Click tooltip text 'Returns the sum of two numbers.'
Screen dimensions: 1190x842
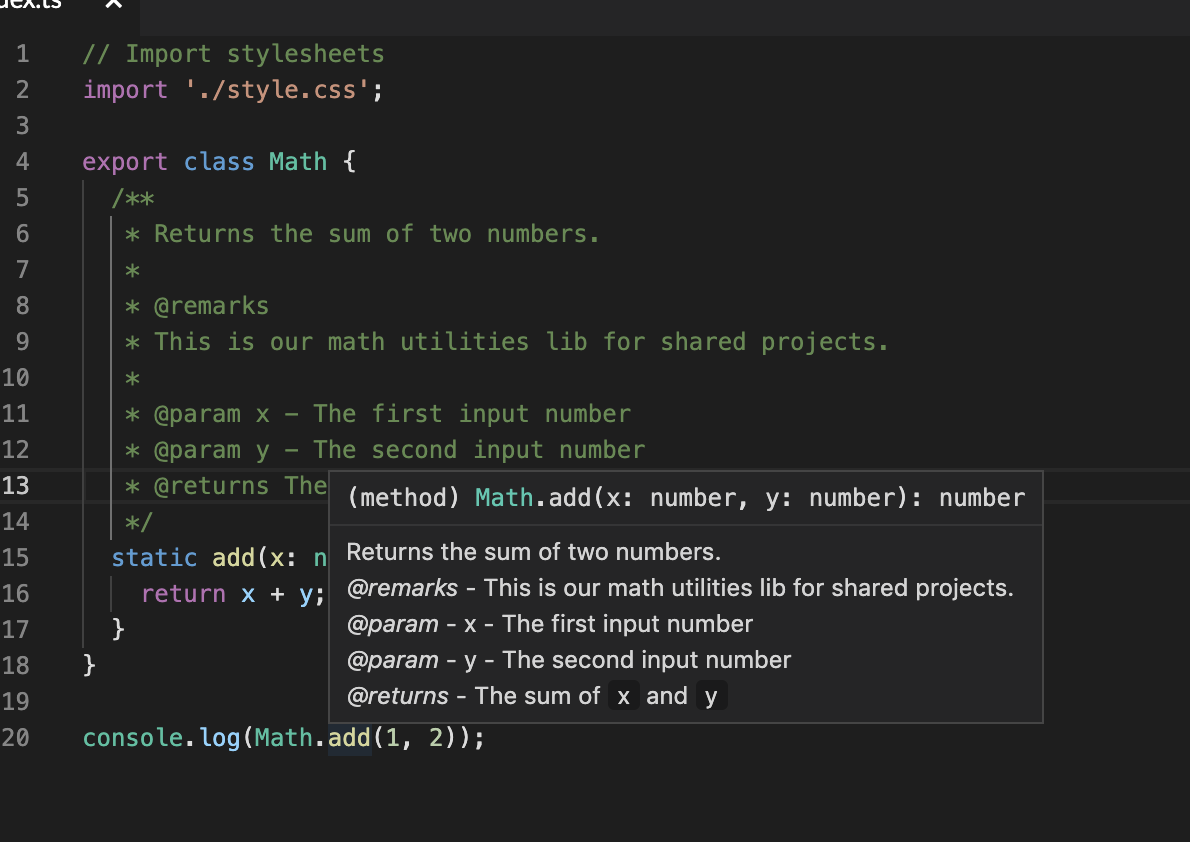click(534, 552)
